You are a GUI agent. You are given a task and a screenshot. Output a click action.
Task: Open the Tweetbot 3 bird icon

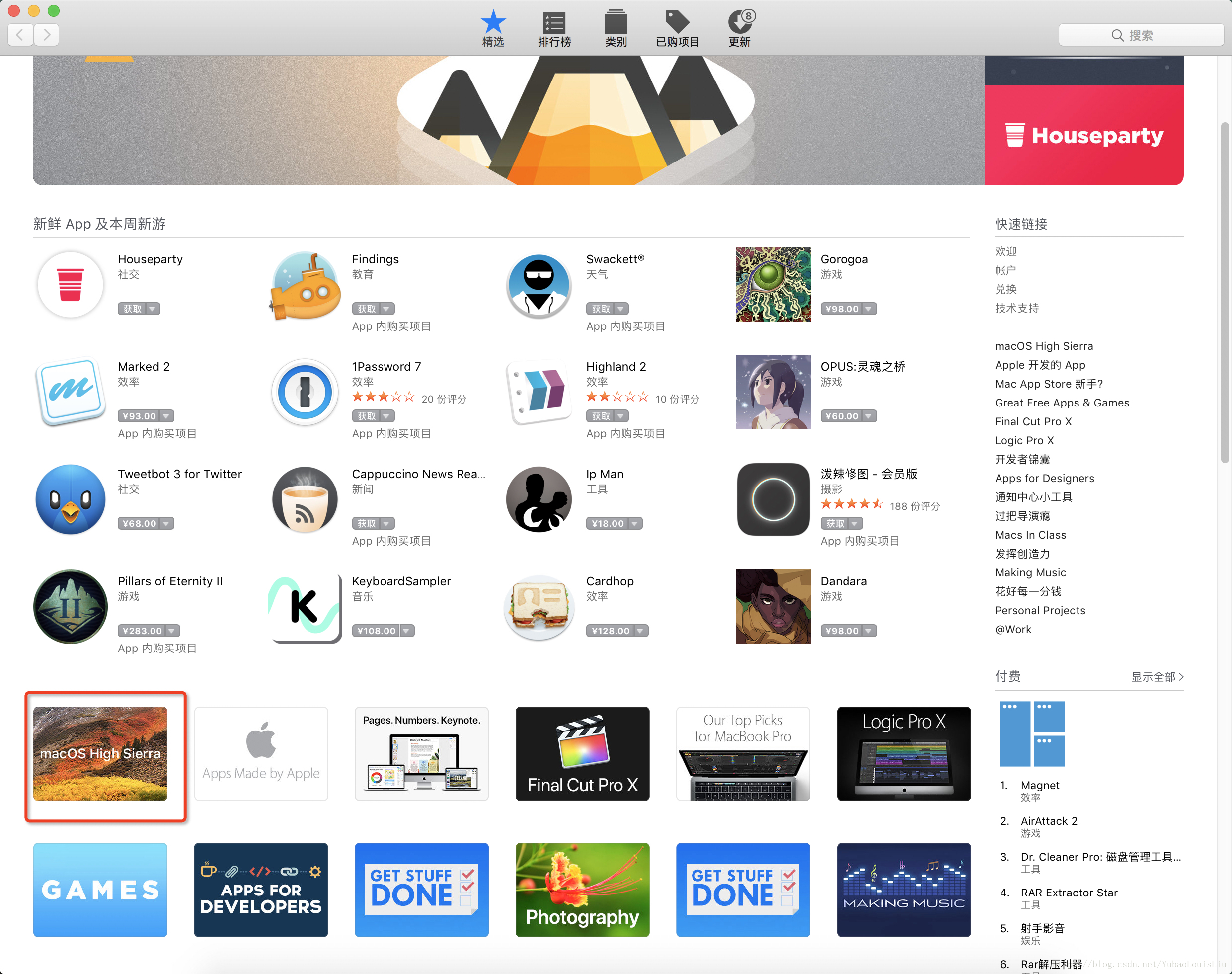pos(70,499)
